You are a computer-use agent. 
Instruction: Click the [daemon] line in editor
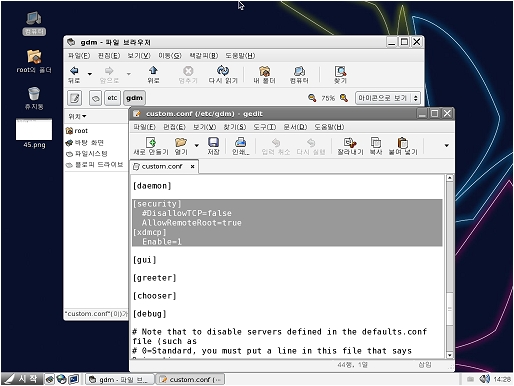coord(152,186)
